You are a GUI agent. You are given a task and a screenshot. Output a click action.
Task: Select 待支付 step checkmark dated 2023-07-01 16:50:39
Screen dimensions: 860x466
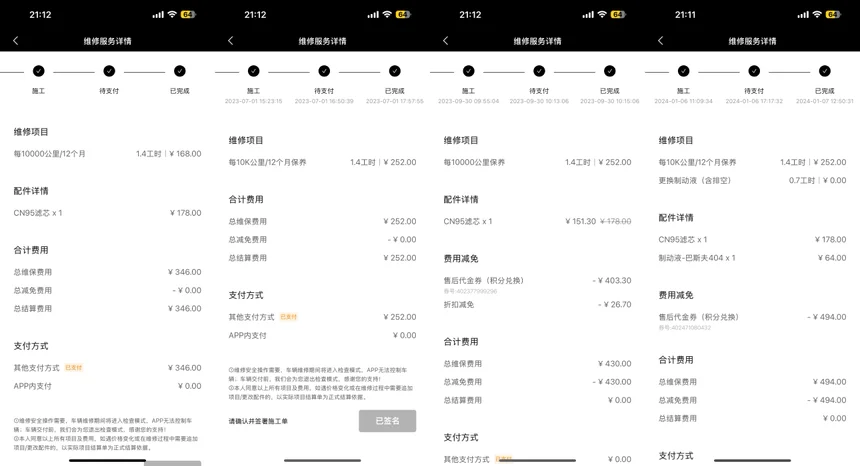[324, 71]
